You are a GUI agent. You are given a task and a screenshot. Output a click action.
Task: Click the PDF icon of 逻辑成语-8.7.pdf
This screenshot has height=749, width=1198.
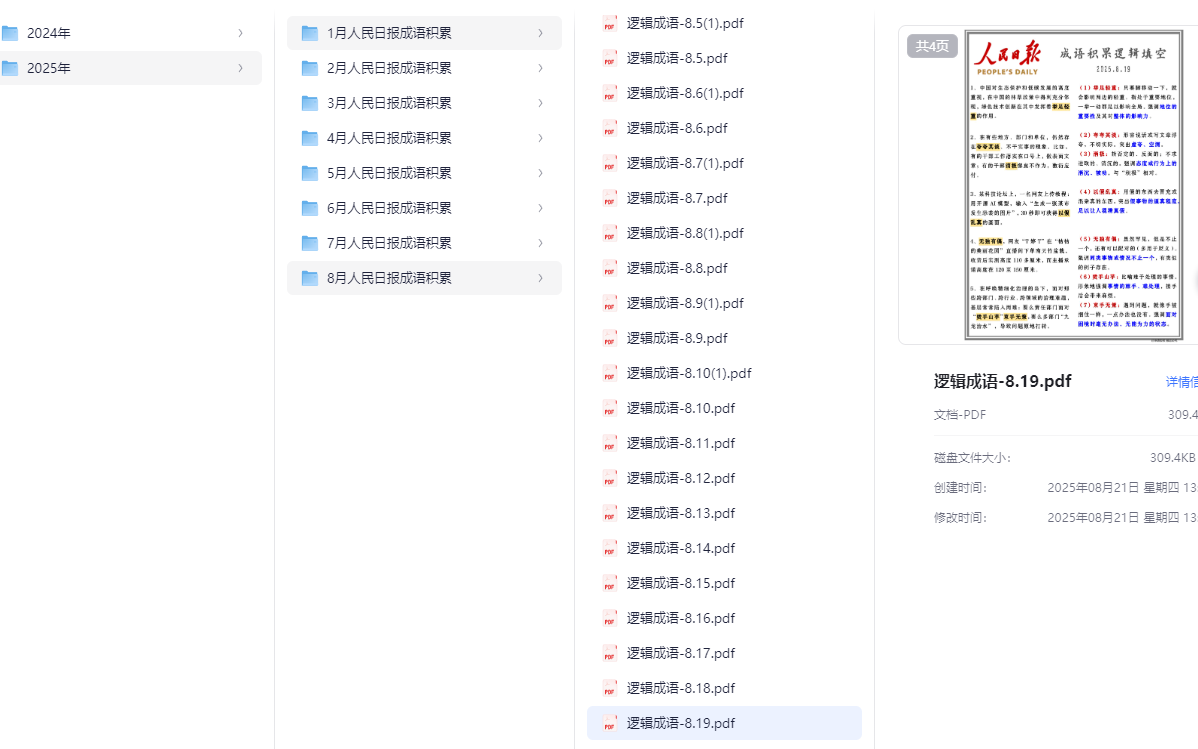610,198
